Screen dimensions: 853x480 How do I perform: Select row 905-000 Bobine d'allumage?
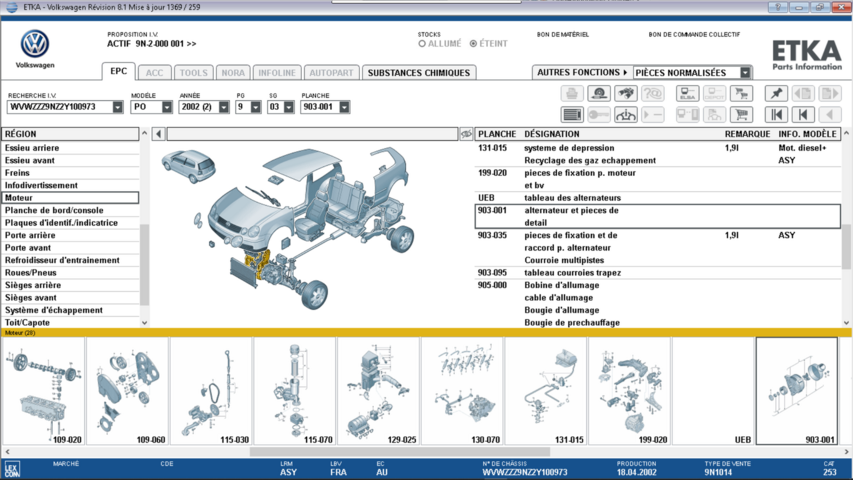tap(658, 304)
